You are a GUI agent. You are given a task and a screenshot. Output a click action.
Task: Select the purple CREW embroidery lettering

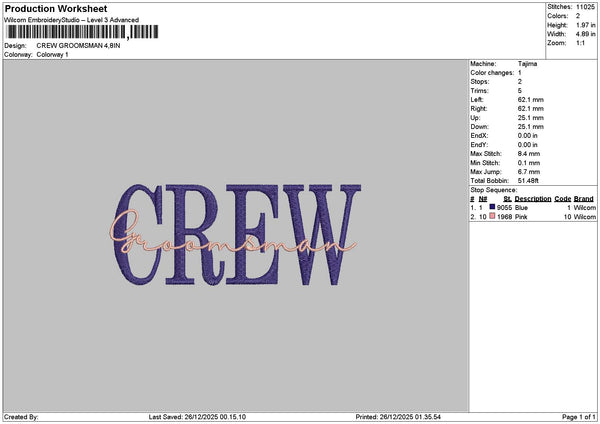click(x=237, y=235)
